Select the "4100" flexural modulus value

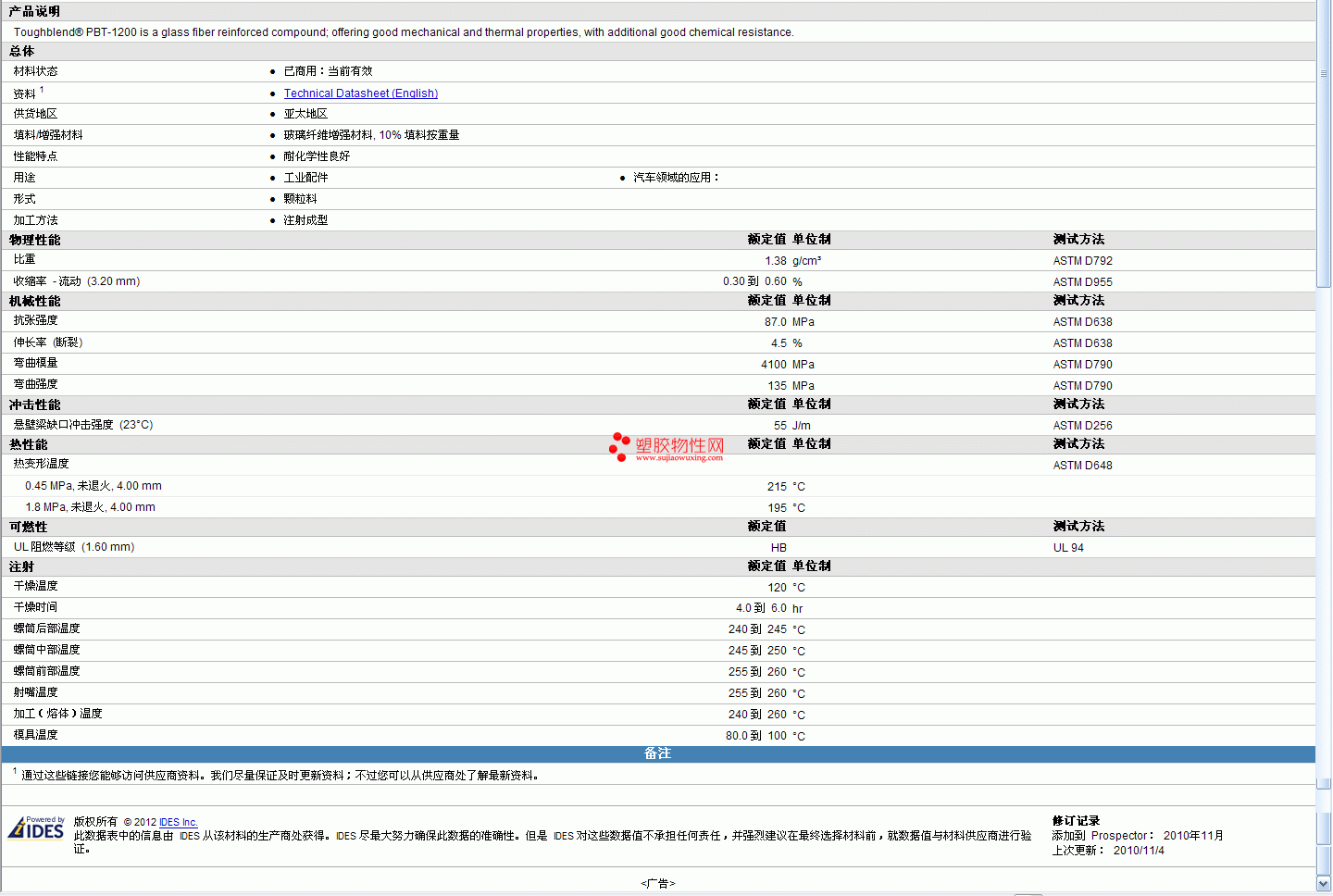[x=774, y=365]
